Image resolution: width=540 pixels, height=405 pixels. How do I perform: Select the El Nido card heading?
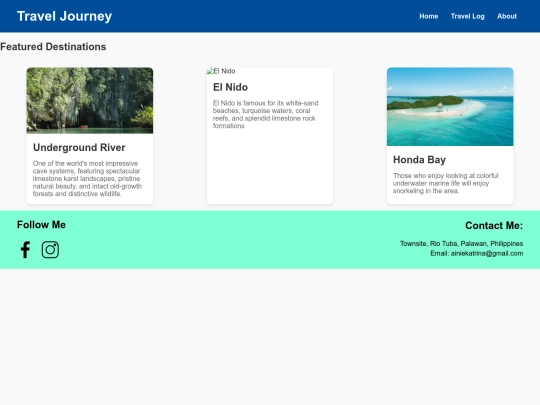pyautogui.click(x=230, y=87)
